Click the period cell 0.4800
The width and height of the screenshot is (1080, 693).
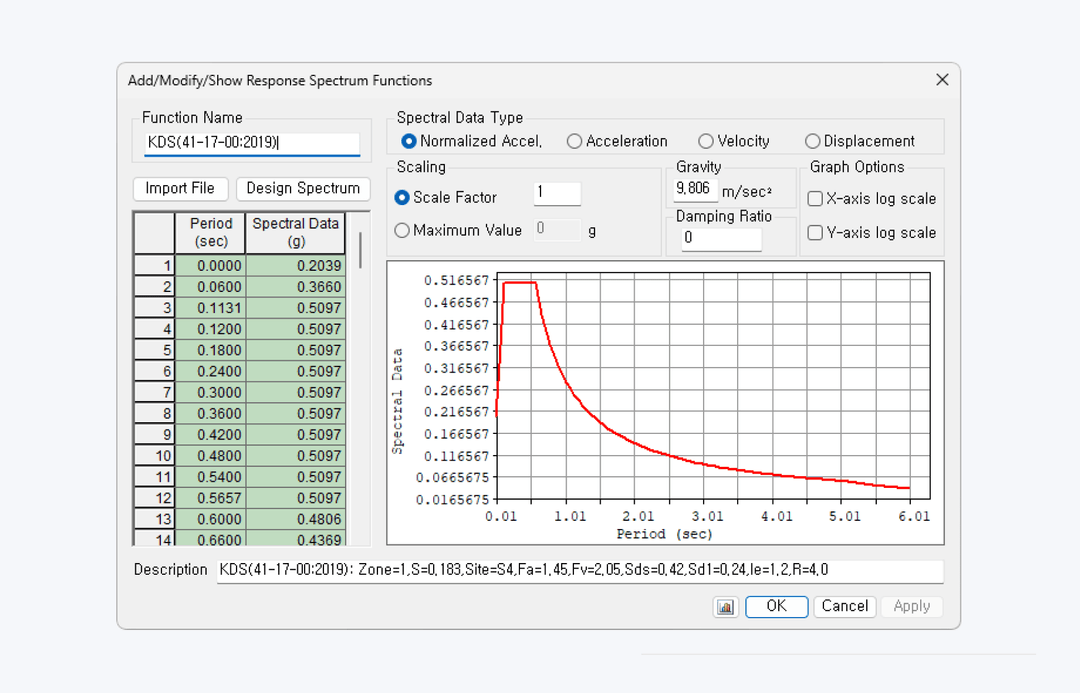coord(211,456)
